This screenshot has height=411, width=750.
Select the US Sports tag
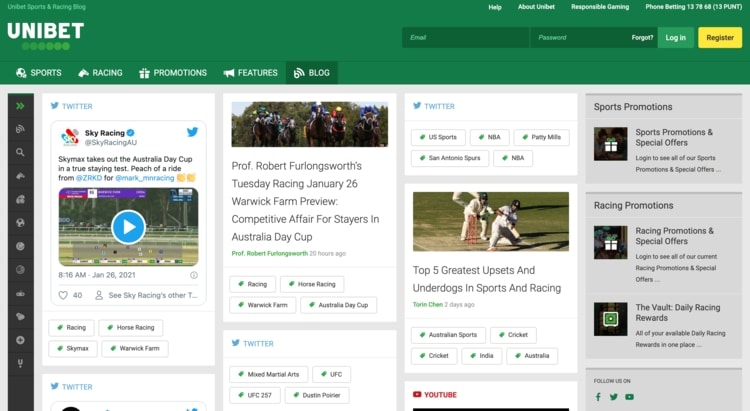pyautogui.click(x=438, y=137)
